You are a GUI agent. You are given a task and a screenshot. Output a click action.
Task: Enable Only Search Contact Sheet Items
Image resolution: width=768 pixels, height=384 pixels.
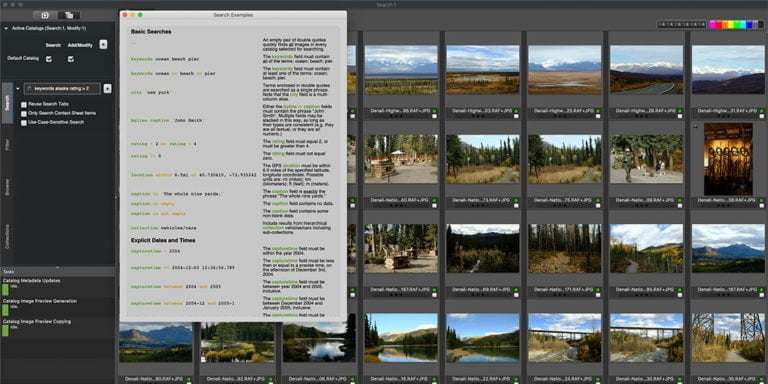coord(24,113)
